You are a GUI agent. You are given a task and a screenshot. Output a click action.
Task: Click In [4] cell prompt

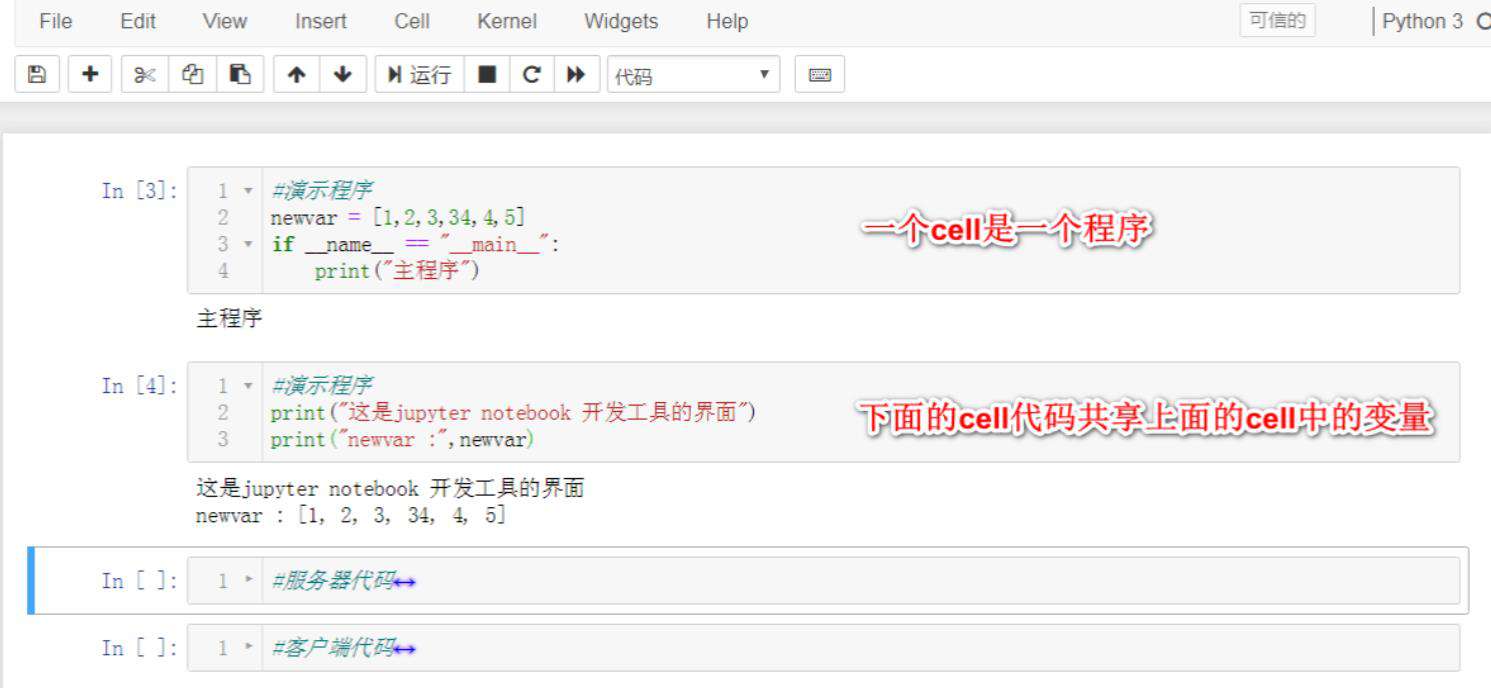tap(141, 385)
